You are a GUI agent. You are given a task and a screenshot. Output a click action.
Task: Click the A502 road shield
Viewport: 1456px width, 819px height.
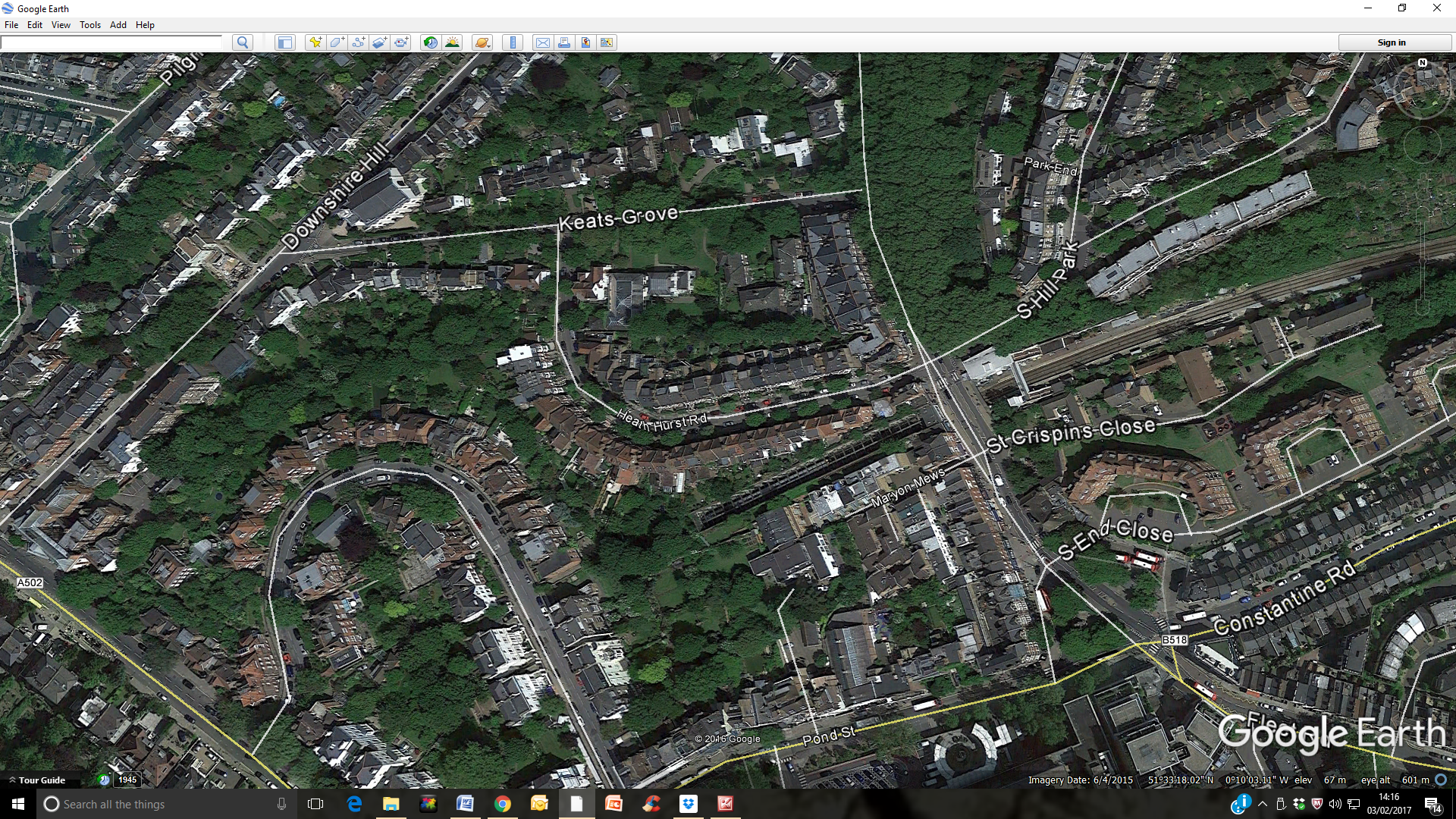(x=30, y=582)
